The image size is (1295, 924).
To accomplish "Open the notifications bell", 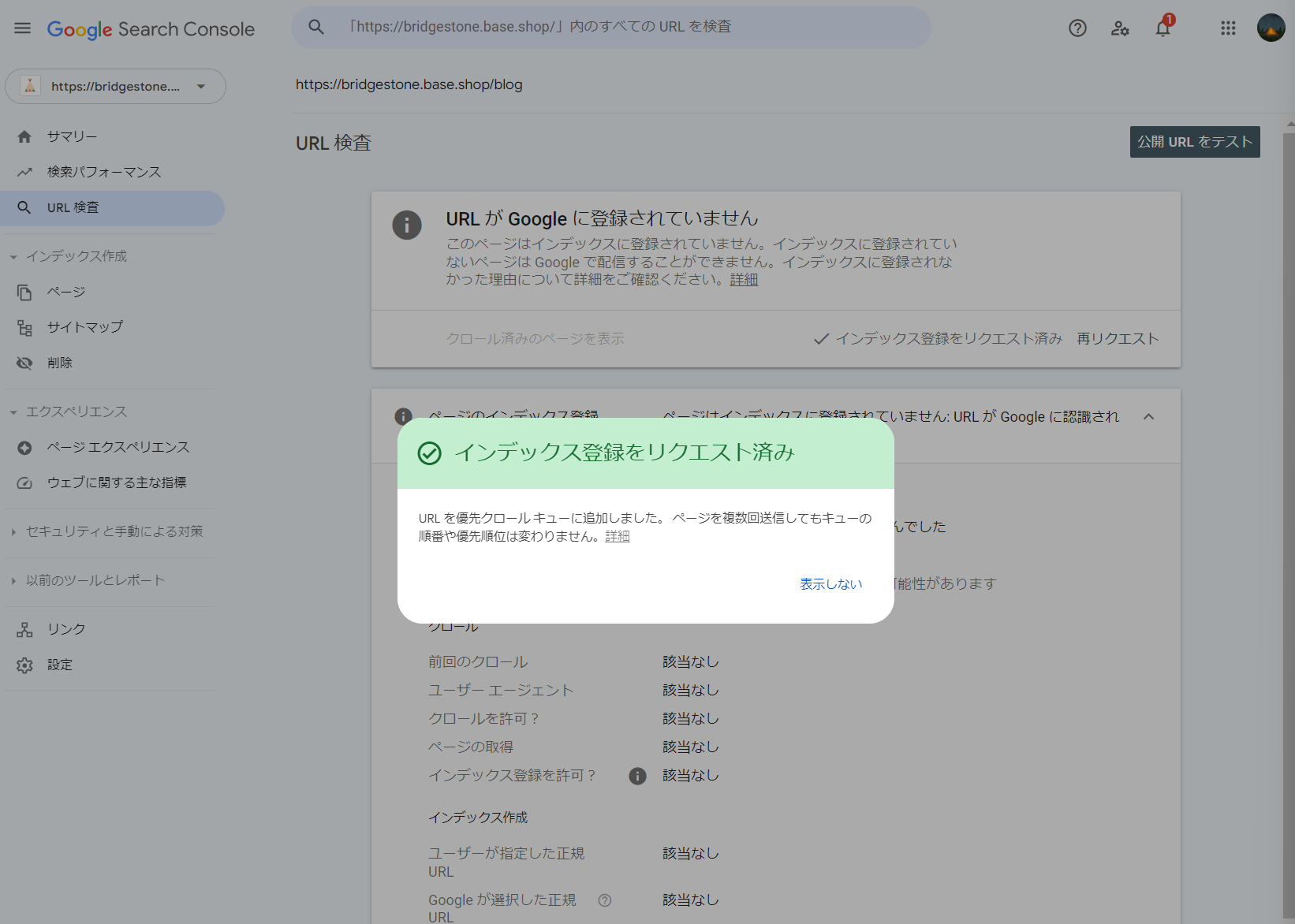I will (1163, 28).
